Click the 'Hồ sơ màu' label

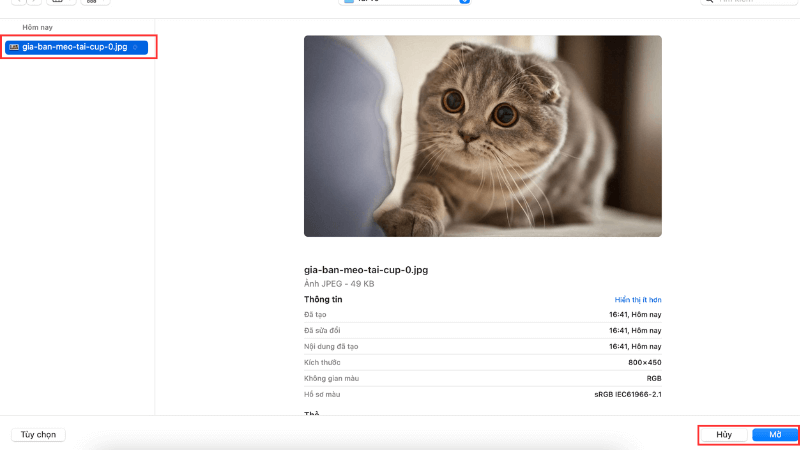[322, 394]
